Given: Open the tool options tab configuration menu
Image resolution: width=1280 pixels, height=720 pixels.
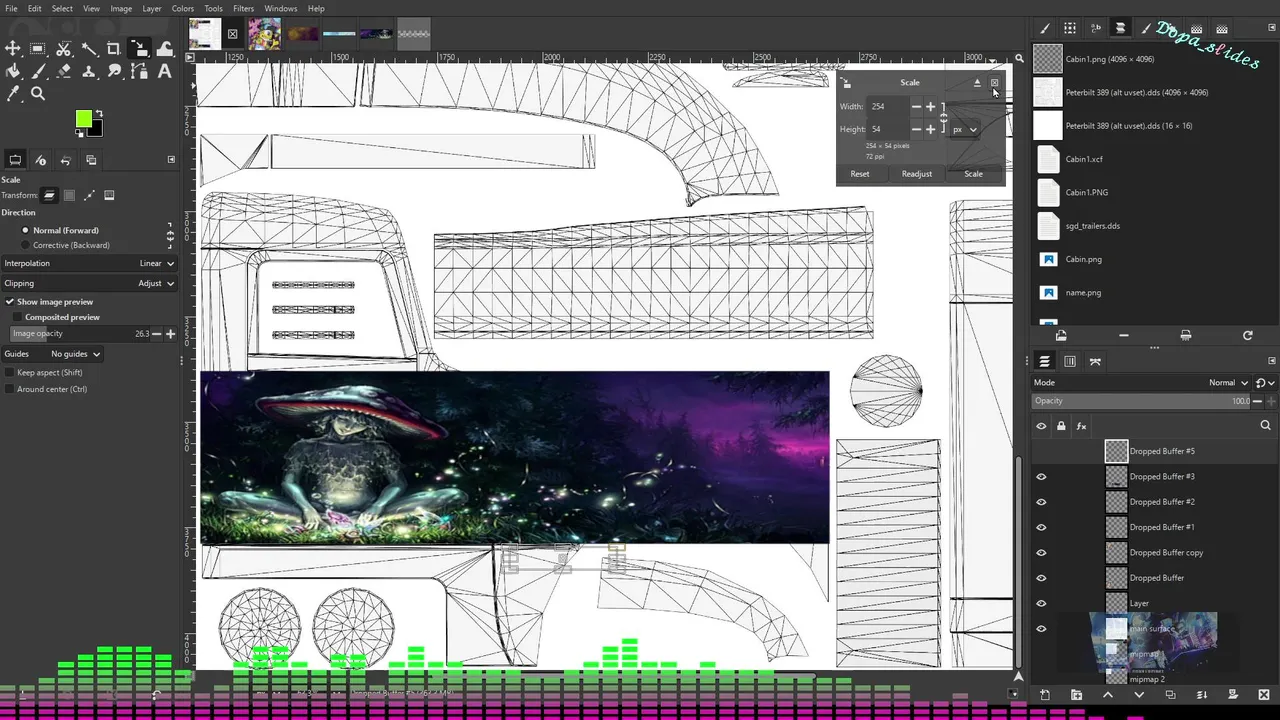Looking at the screenshot, I should tap(171, 160).
